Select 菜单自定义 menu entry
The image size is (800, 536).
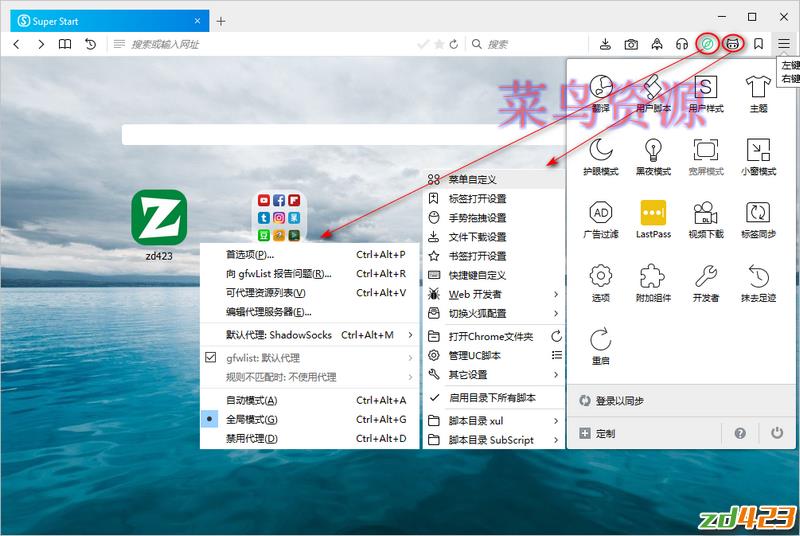click(x=493, y=180)
